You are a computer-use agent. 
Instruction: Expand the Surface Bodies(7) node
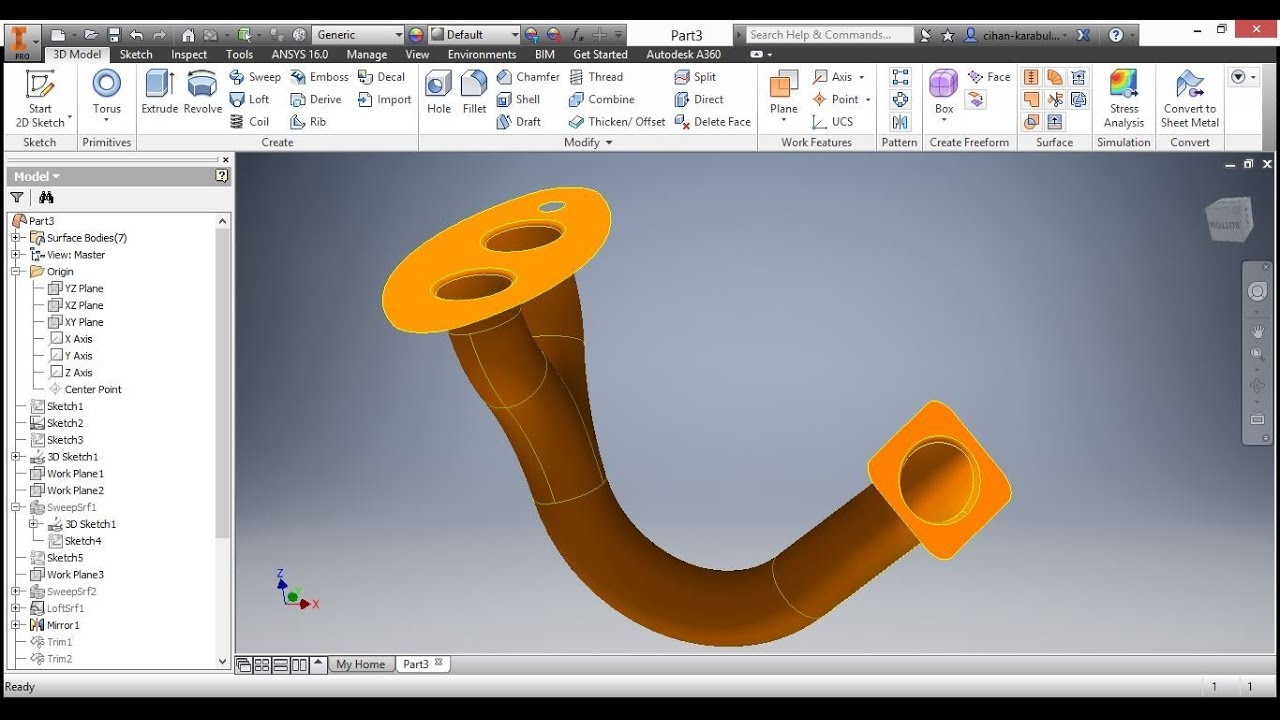[16, 238]
